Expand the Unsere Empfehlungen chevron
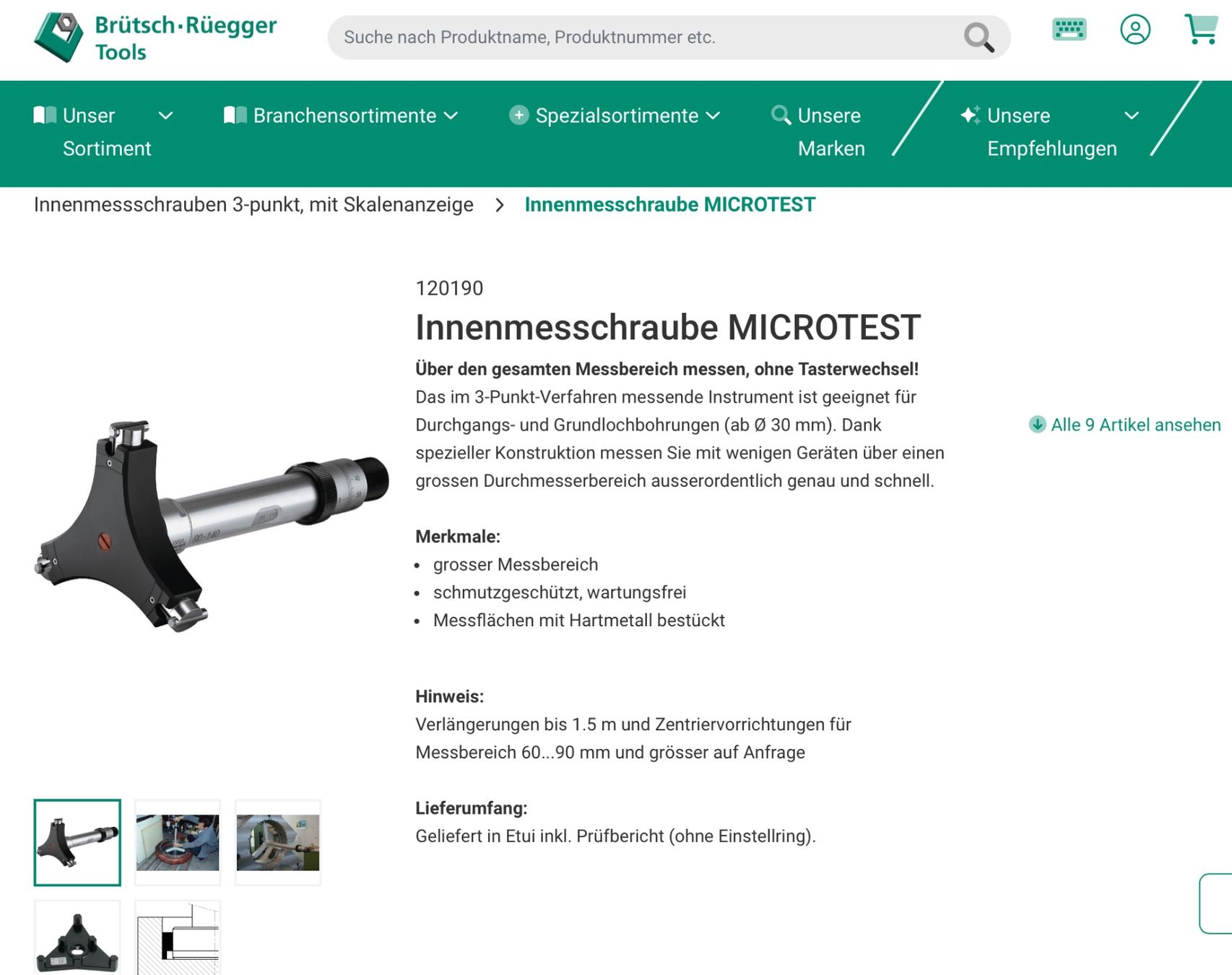The image size is (1232, 975). pyautogui.click(x=1132, y=116)
